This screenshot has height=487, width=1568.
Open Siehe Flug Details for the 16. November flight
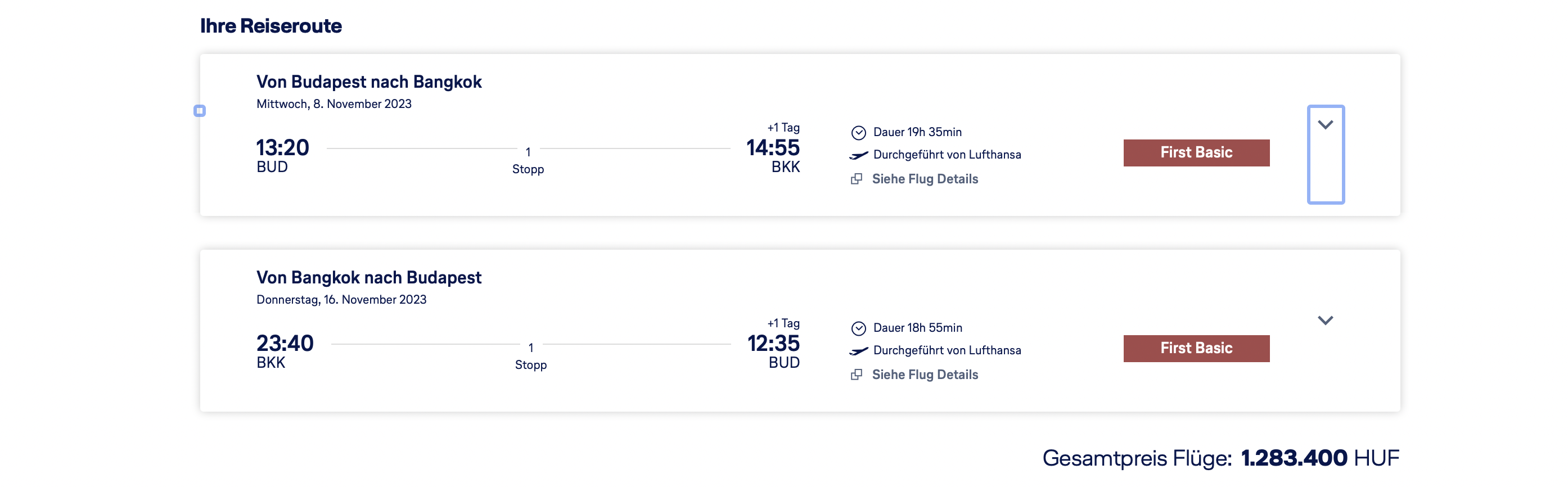(925, 375)
